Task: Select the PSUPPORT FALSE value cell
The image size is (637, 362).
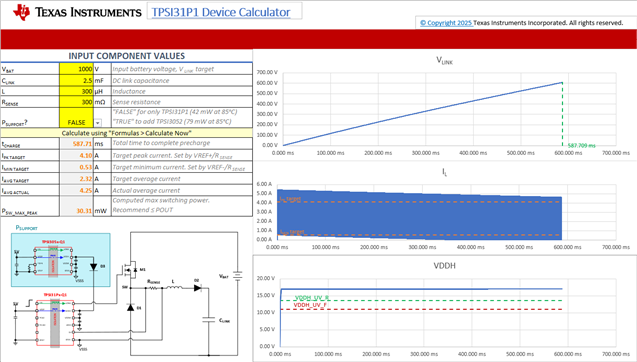Action: pyautogui.click(x=76, y=118)
